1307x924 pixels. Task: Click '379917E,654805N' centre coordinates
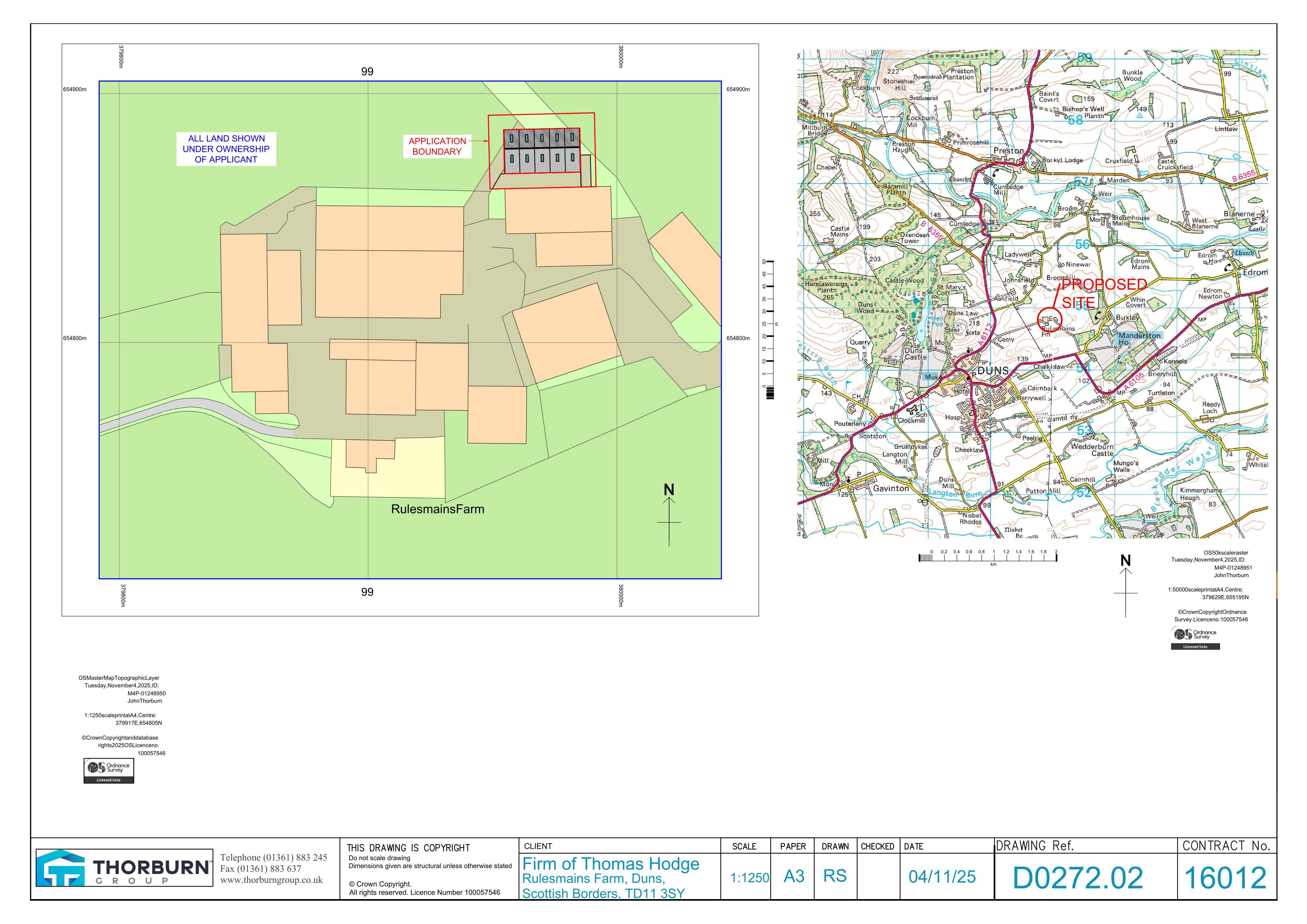coord(139,723)
